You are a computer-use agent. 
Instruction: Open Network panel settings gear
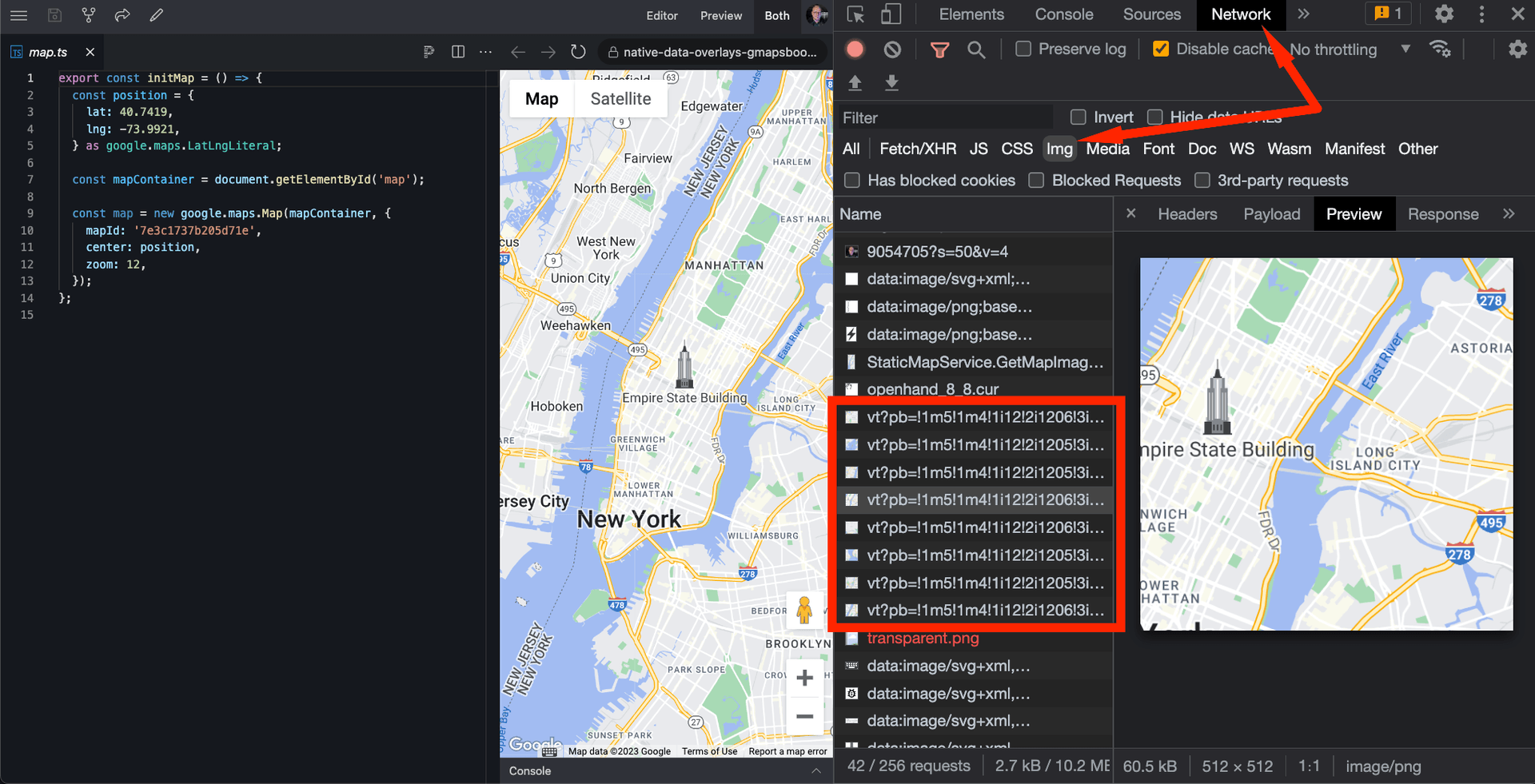coord(1517,50)
